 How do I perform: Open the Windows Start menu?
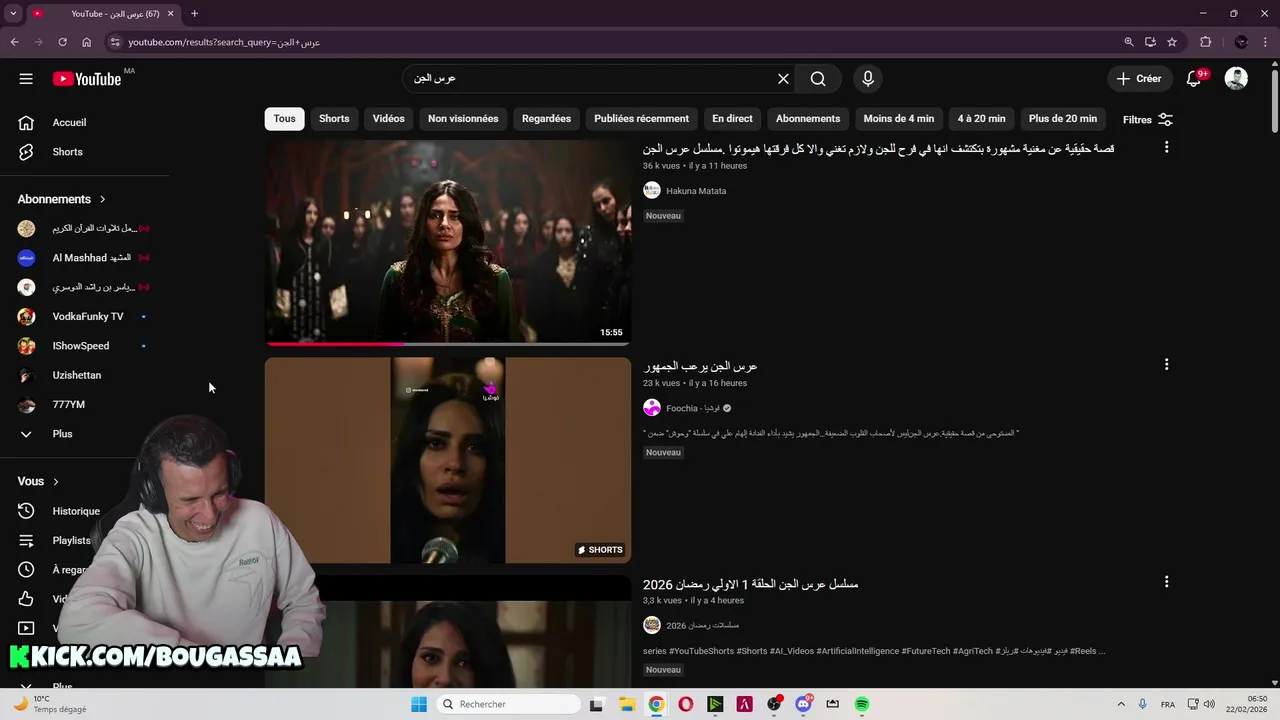[x=419, y=704]
